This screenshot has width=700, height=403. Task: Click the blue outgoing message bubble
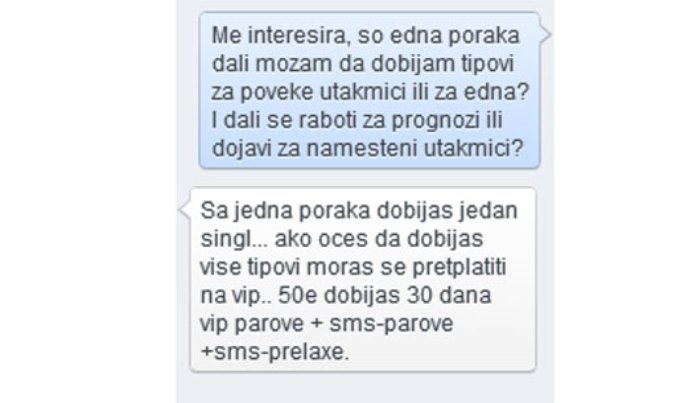[370, 91]
